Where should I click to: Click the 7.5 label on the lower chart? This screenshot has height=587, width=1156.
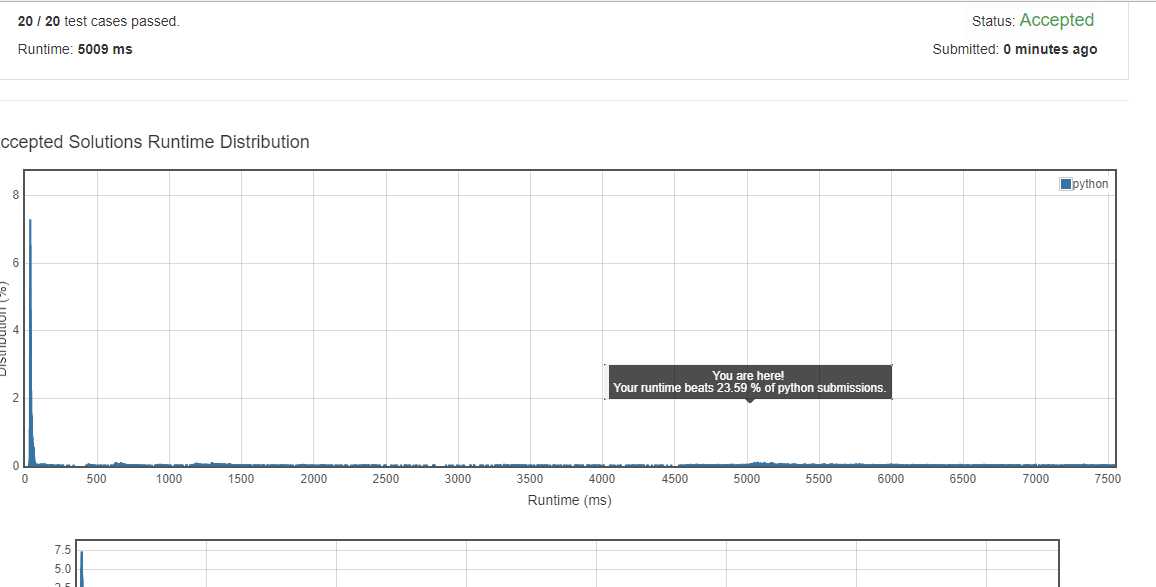point(63,550)
